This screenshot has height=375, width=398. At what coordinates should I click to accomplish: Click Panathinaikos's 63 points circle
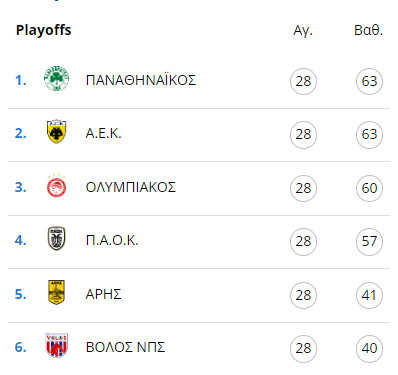tap(369, 81)
